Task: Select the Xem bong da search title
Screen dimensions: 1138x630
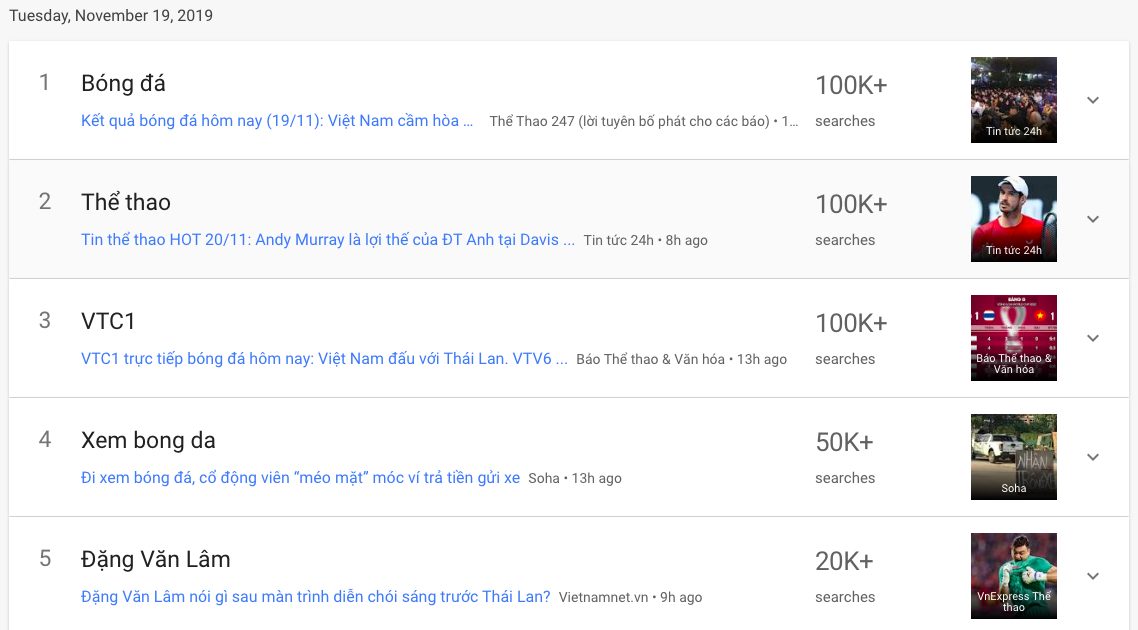Action: point(148,440)
